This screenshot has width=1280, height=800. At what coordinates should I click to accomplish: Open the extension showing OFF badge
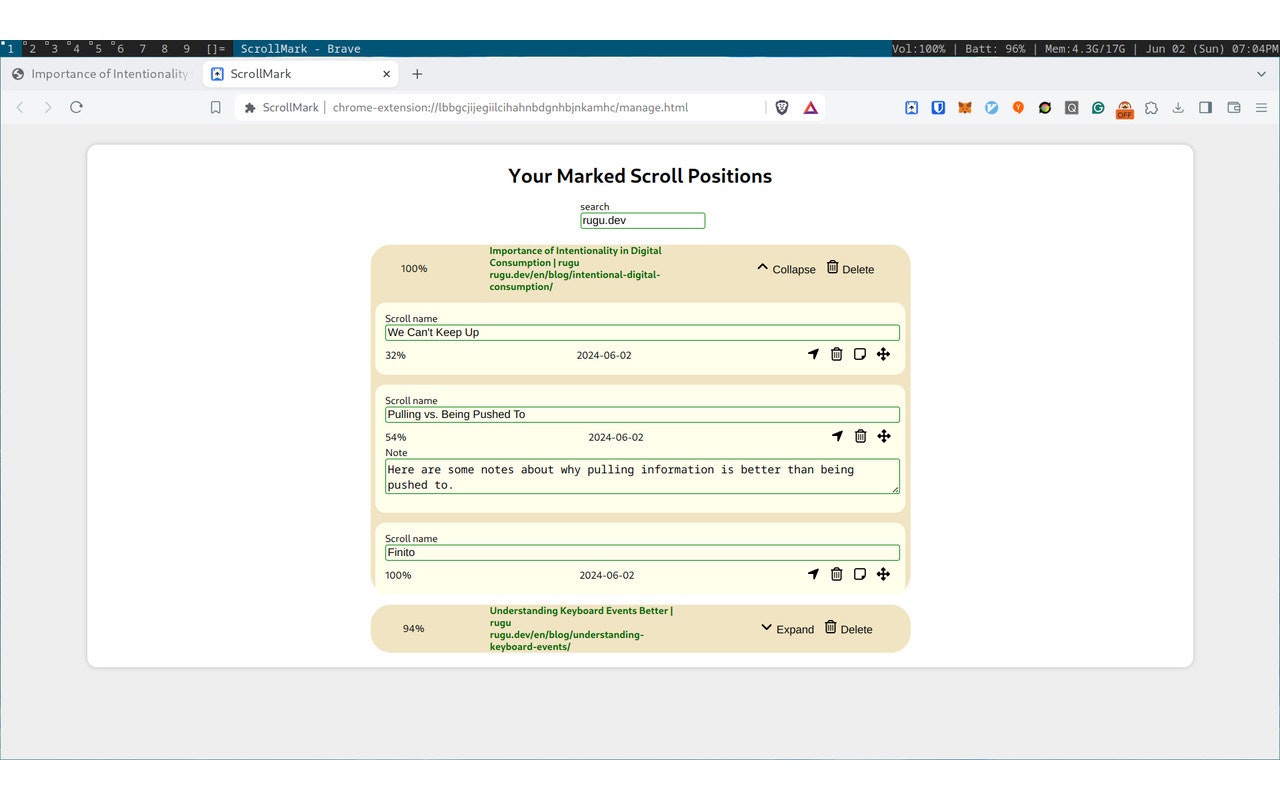coord(1125,109)
